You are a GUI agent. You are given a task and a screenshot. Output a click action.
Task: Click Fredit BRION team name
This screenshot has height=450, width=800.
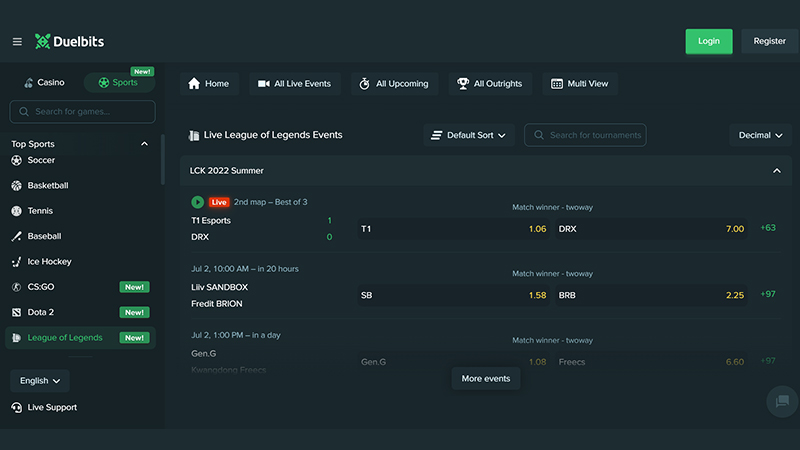pyautogui.click(x=217, y=304)
